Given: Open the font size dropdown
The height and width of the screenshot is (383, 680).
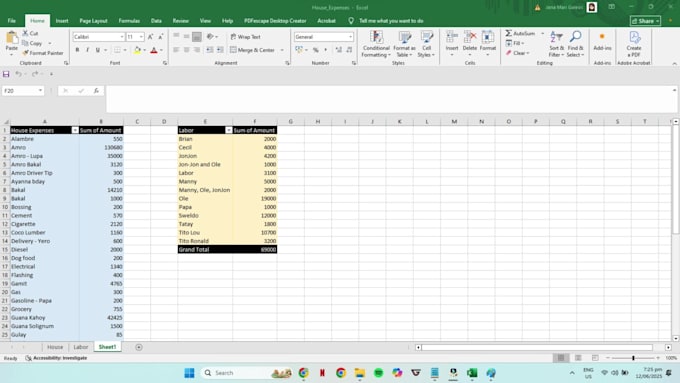Looking at the screenshot, I should [x=141, y=37].
